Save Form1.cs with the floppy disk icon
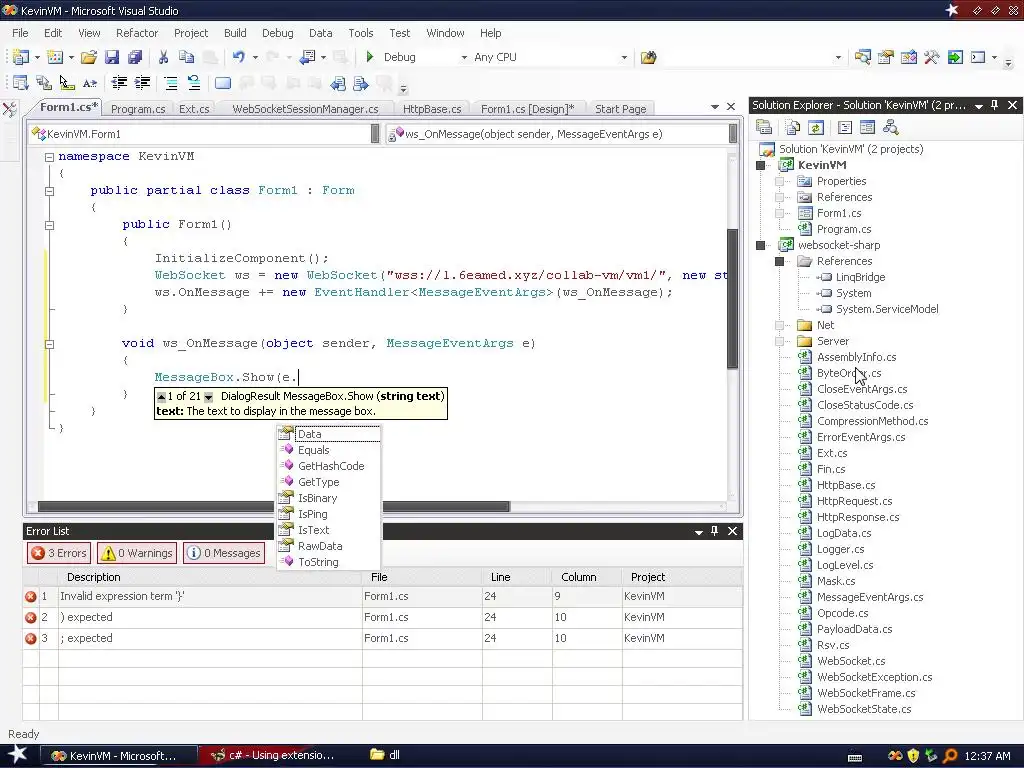Image resolution: width=1024 pixels, height=768 pixels. tap(112, 57)
